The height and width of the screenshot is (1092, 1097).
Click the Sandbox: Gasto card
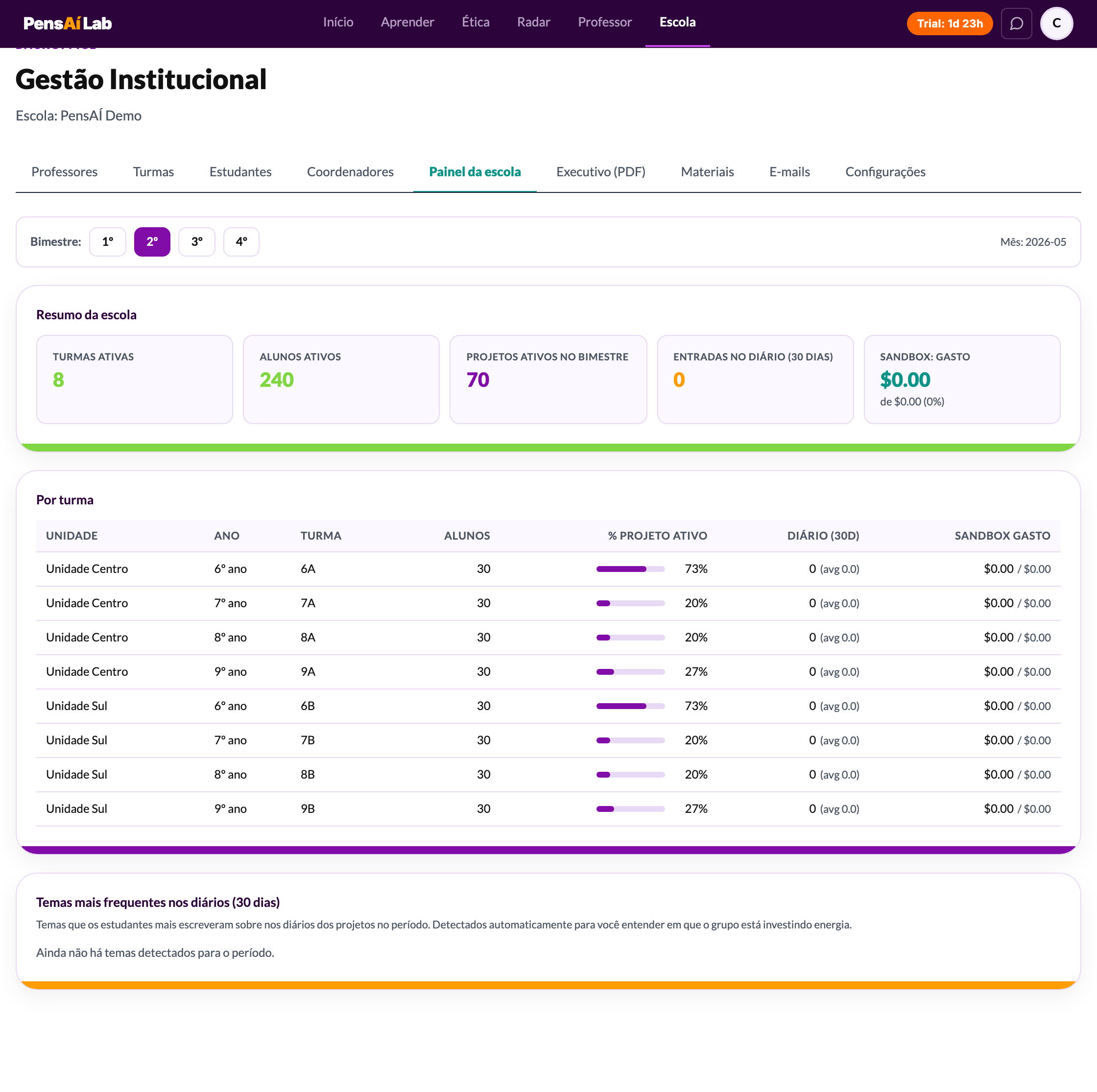coord(962,379)
